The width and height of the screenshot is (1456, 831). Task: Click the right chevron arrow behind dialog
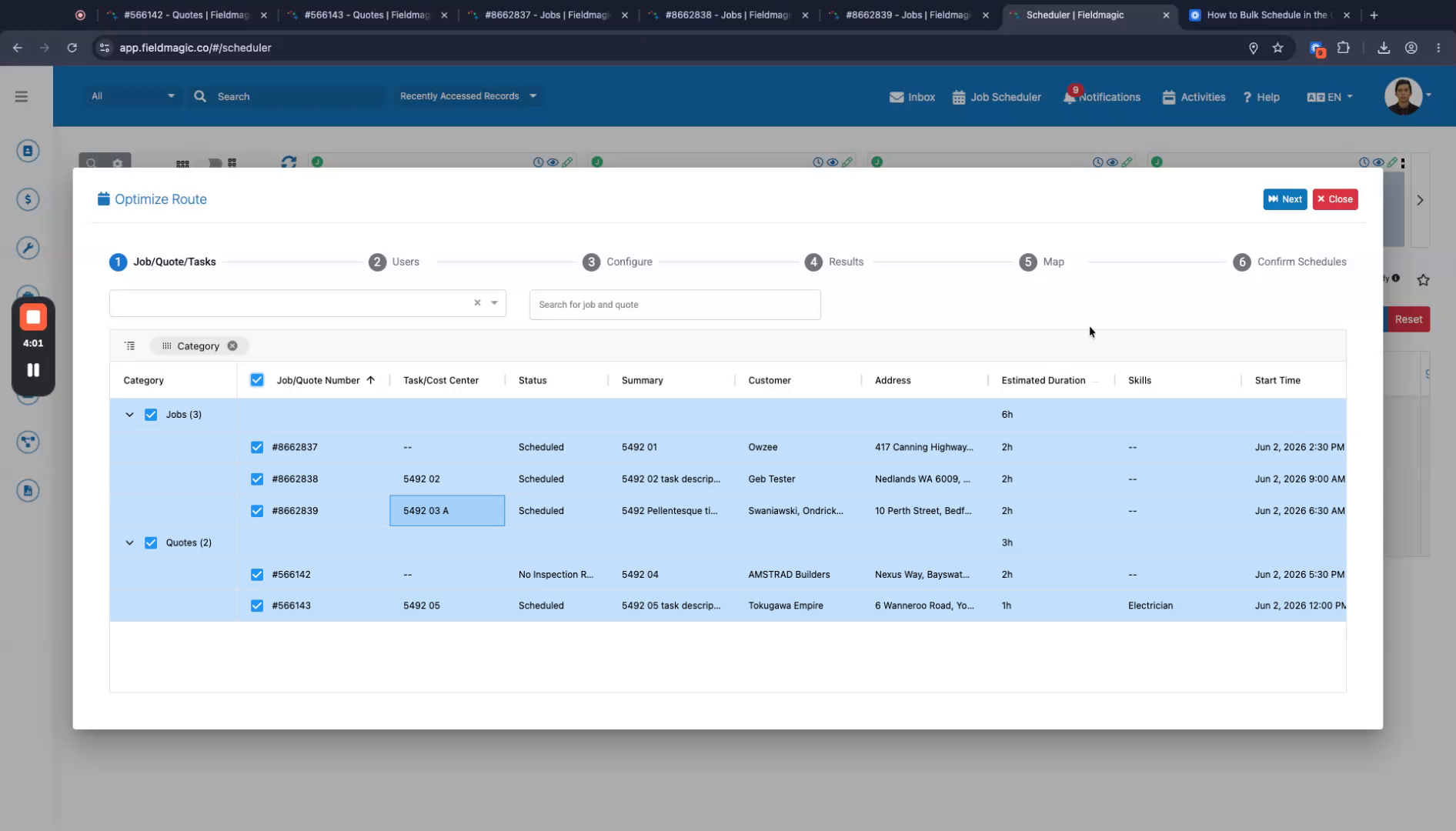coord(1420,200)
